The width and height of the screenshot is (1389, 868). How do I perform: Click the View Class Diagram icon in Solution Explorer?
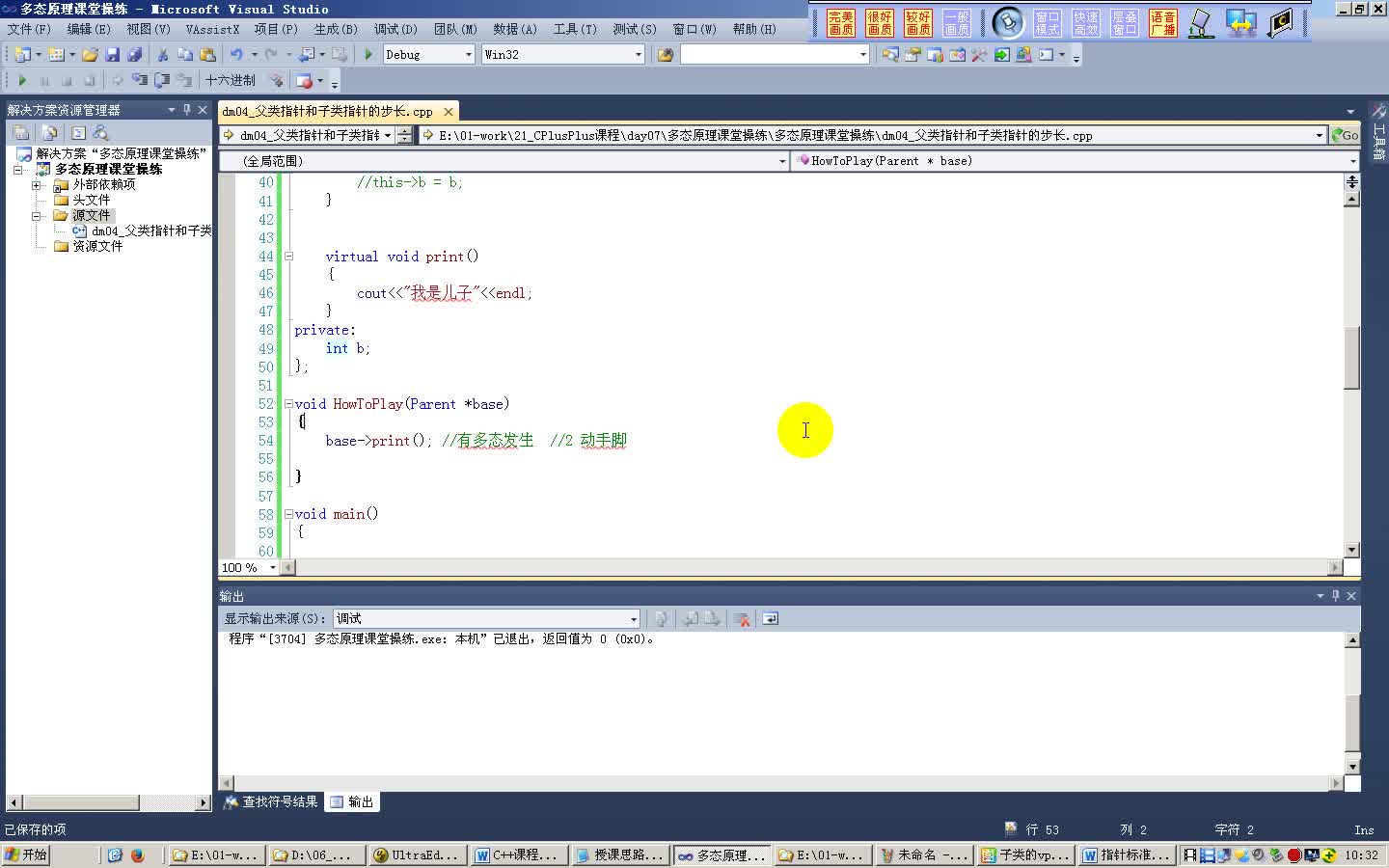(100, 132)
